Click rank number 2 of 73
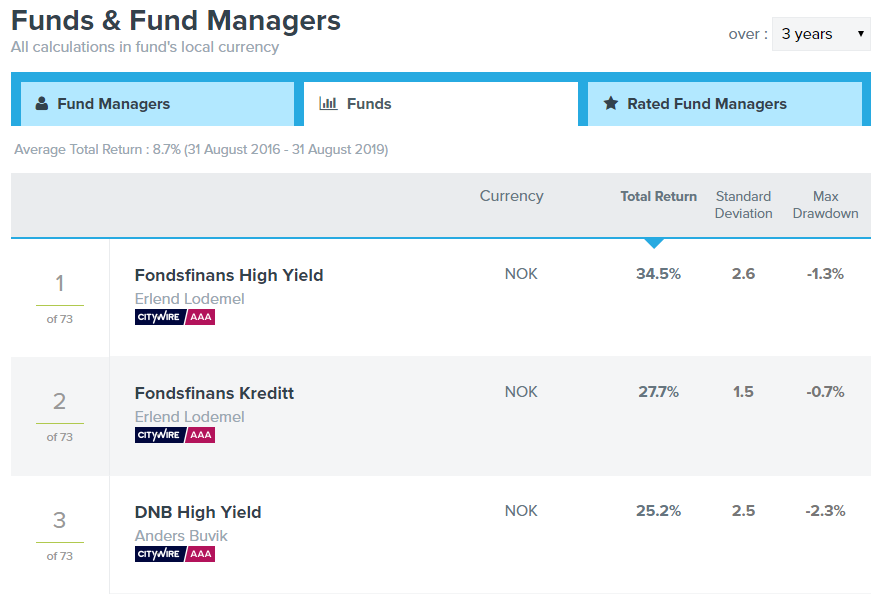 [59, 401]
